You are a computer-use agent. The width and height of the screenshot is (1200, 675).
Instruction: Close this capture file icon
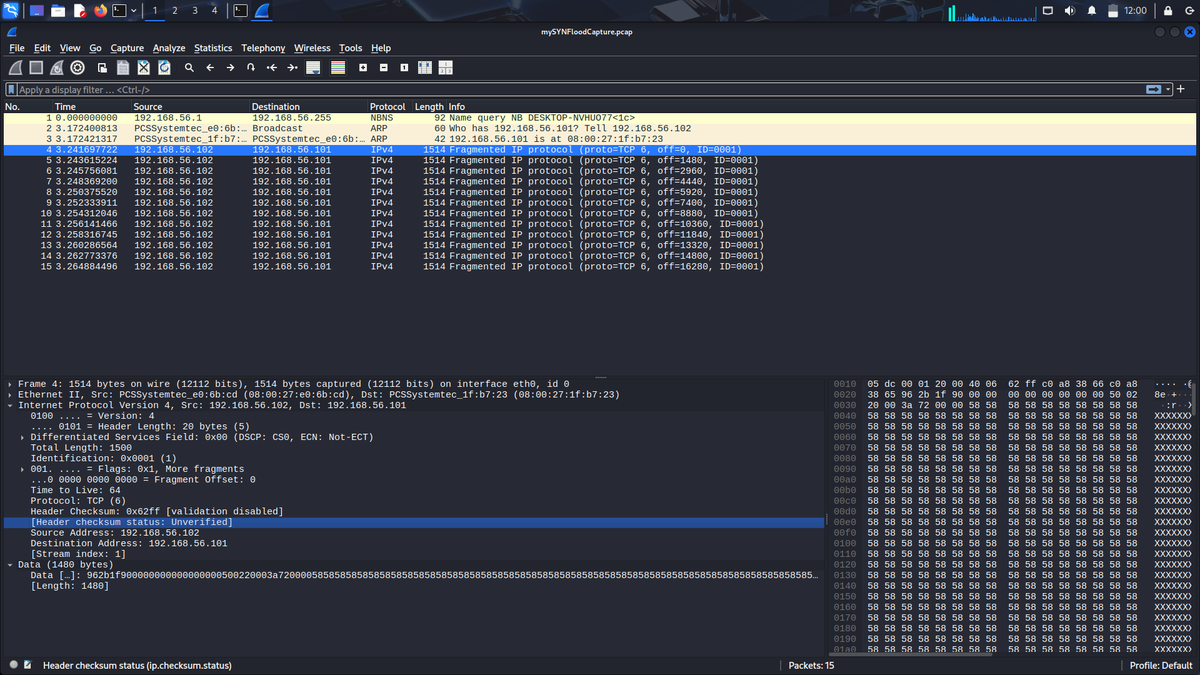(x=143, y=68)
